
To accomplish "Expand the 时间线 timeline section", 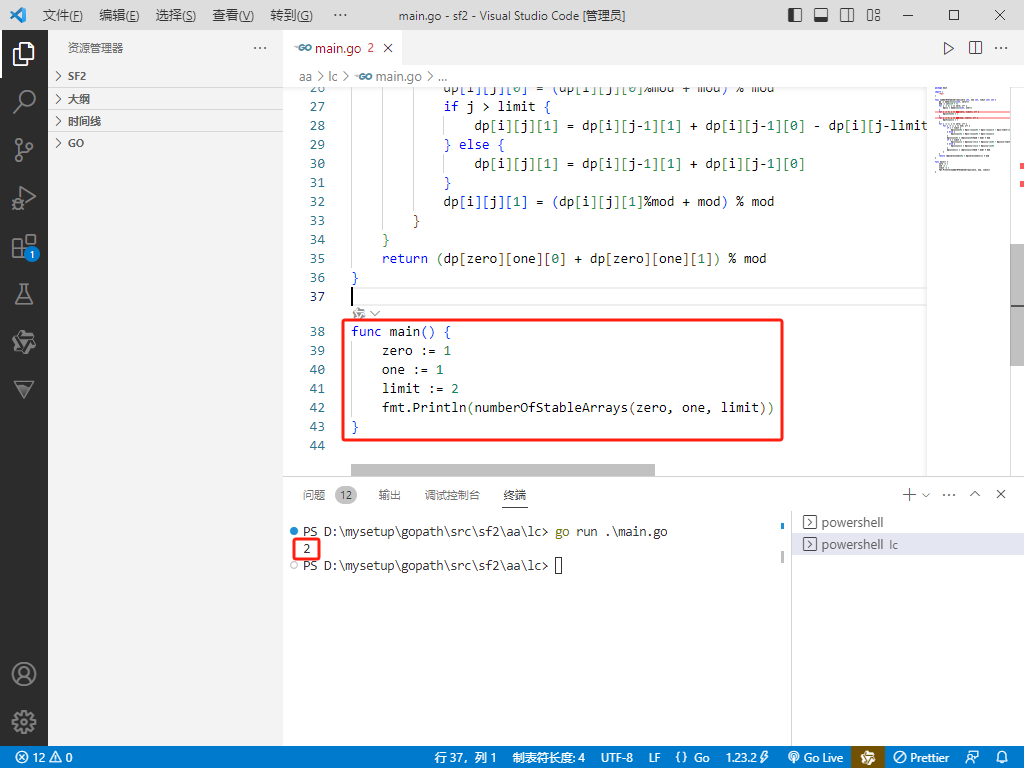I will [x=165, y=121].
